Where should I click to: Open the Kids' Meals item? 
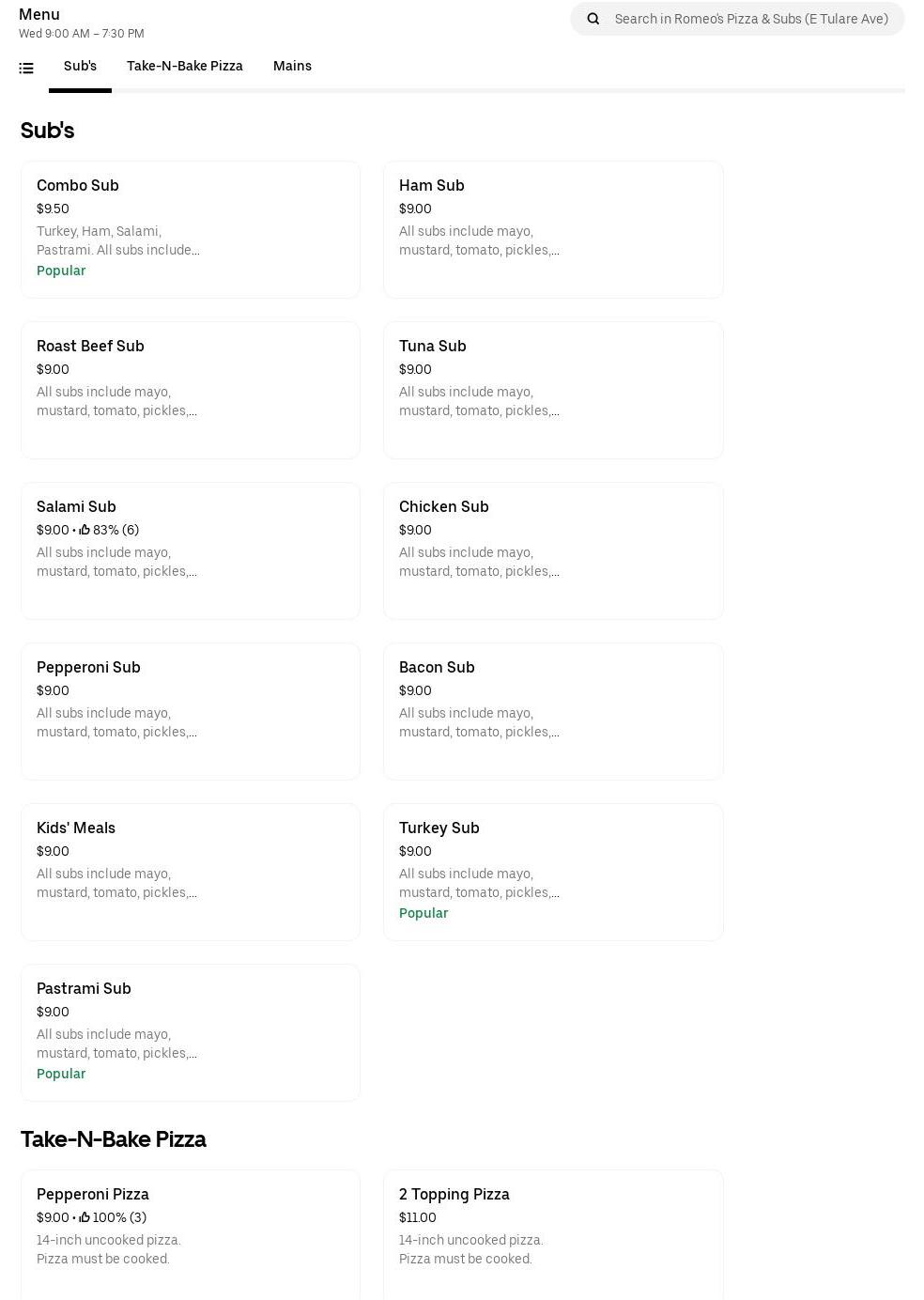tap(191, 872)
